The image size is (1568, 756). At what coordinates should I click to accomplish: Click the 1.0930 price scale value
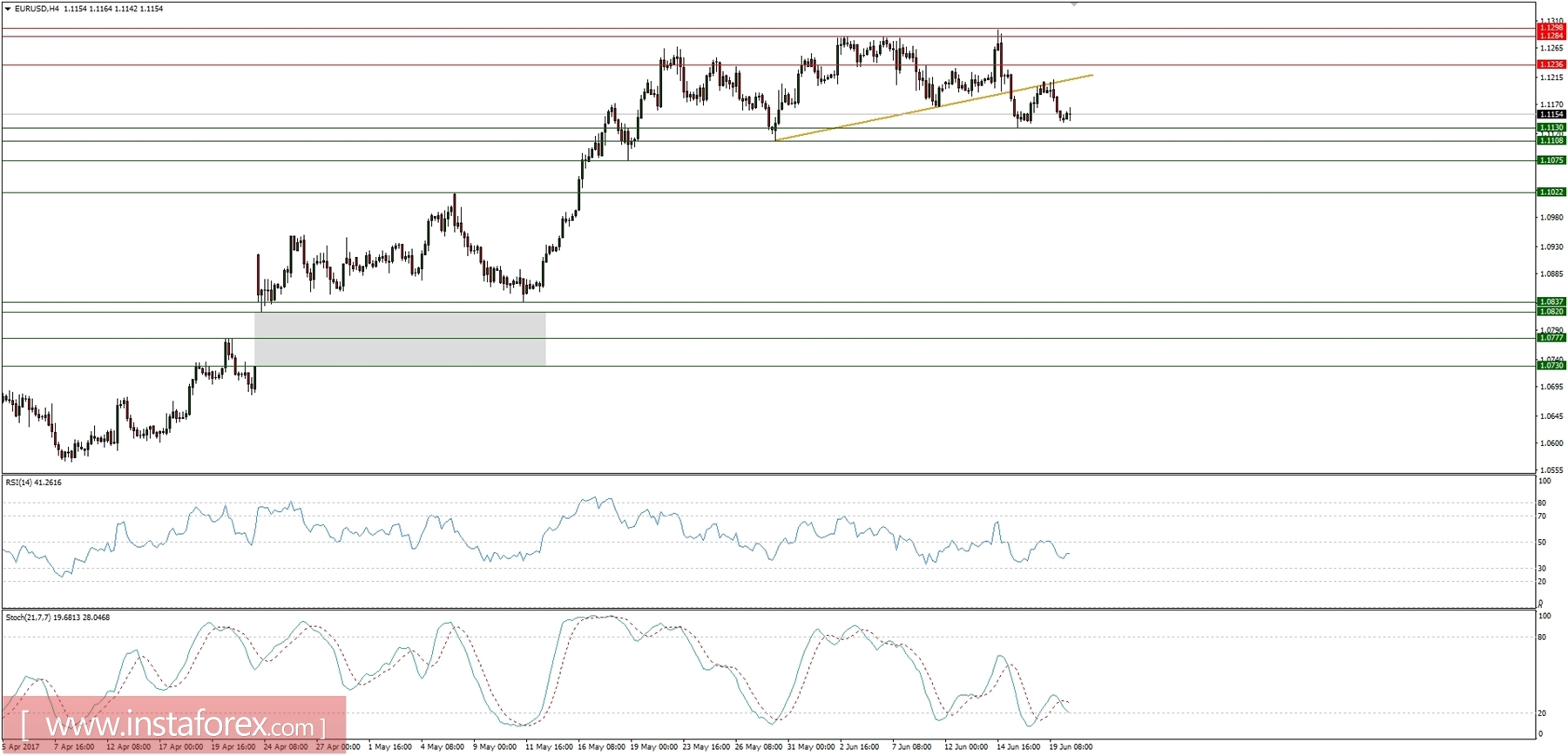(x=1551, y=247)
